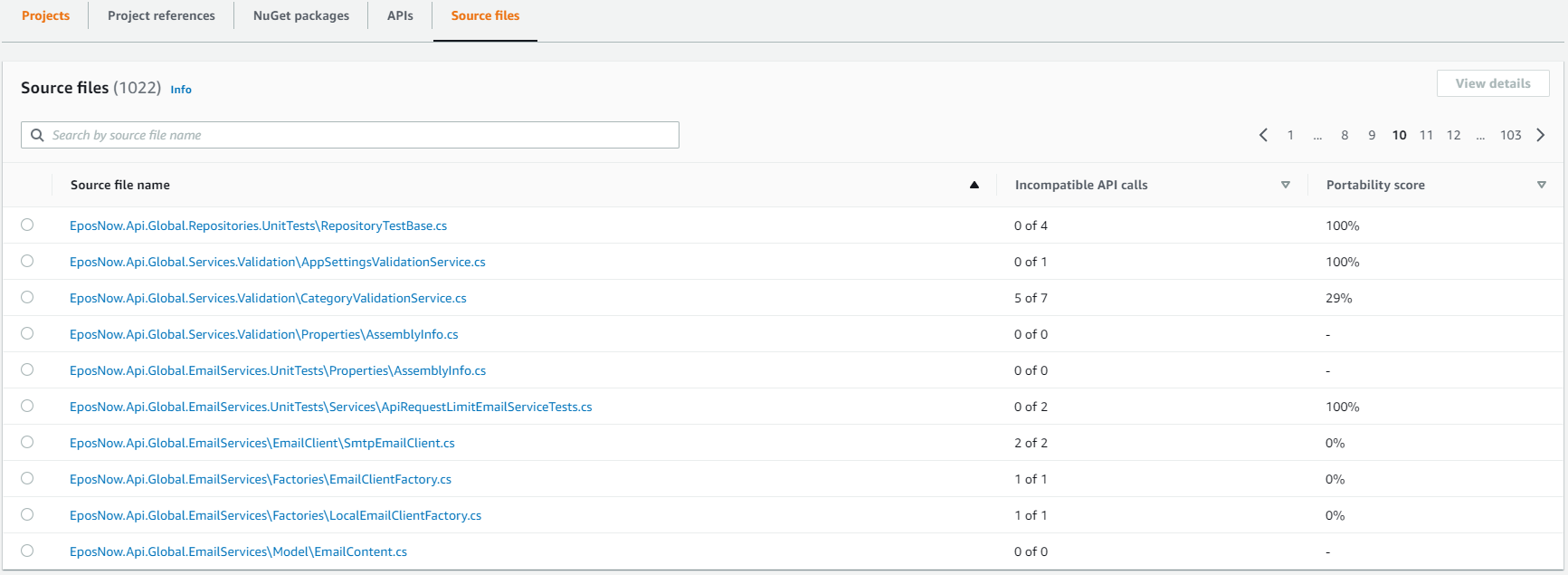Select radio for SmtpEmailClient.cs row
Viewport: 1568px width, 575px height.
[27, 442]
